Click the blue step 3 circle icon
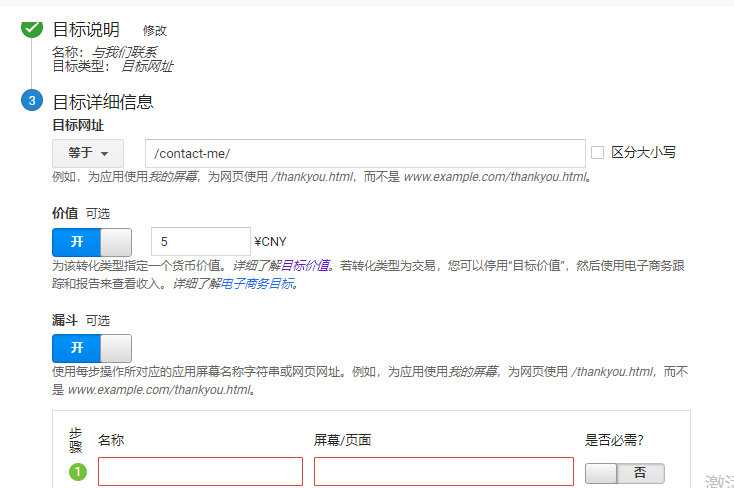 (32, 100)
